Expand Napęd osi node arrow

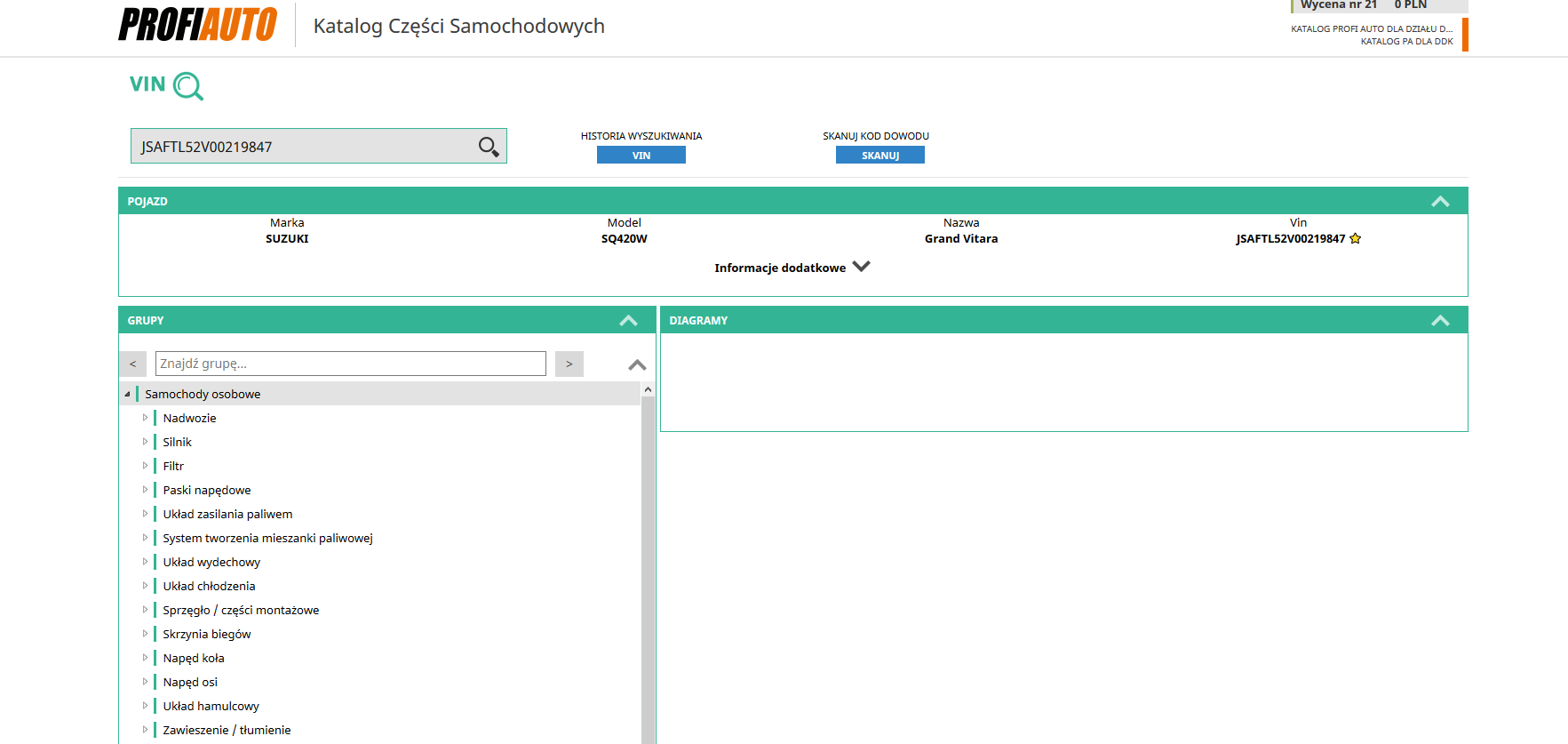point(145,682)
